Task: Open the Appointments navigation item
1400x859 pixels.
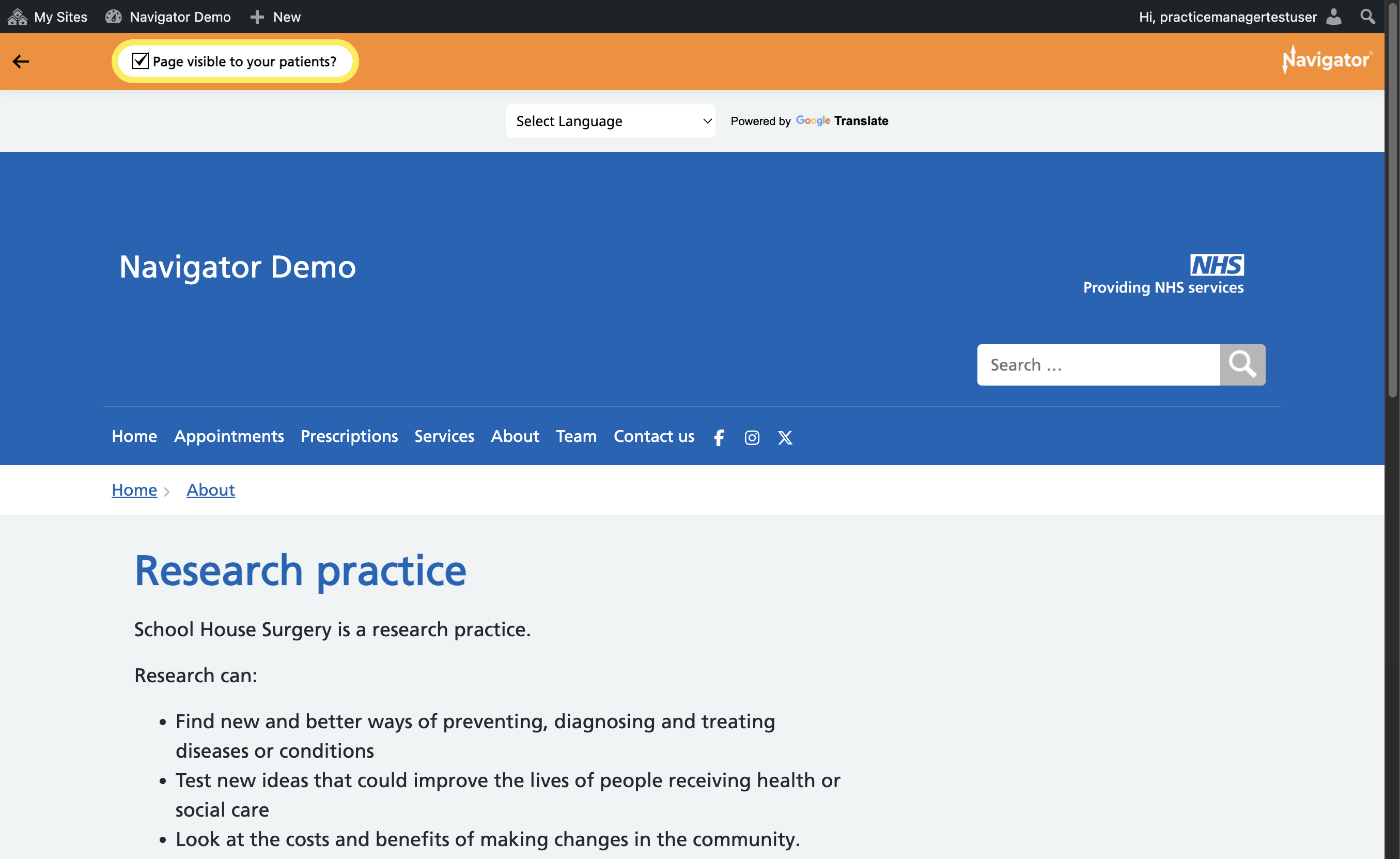Action: 228,436
